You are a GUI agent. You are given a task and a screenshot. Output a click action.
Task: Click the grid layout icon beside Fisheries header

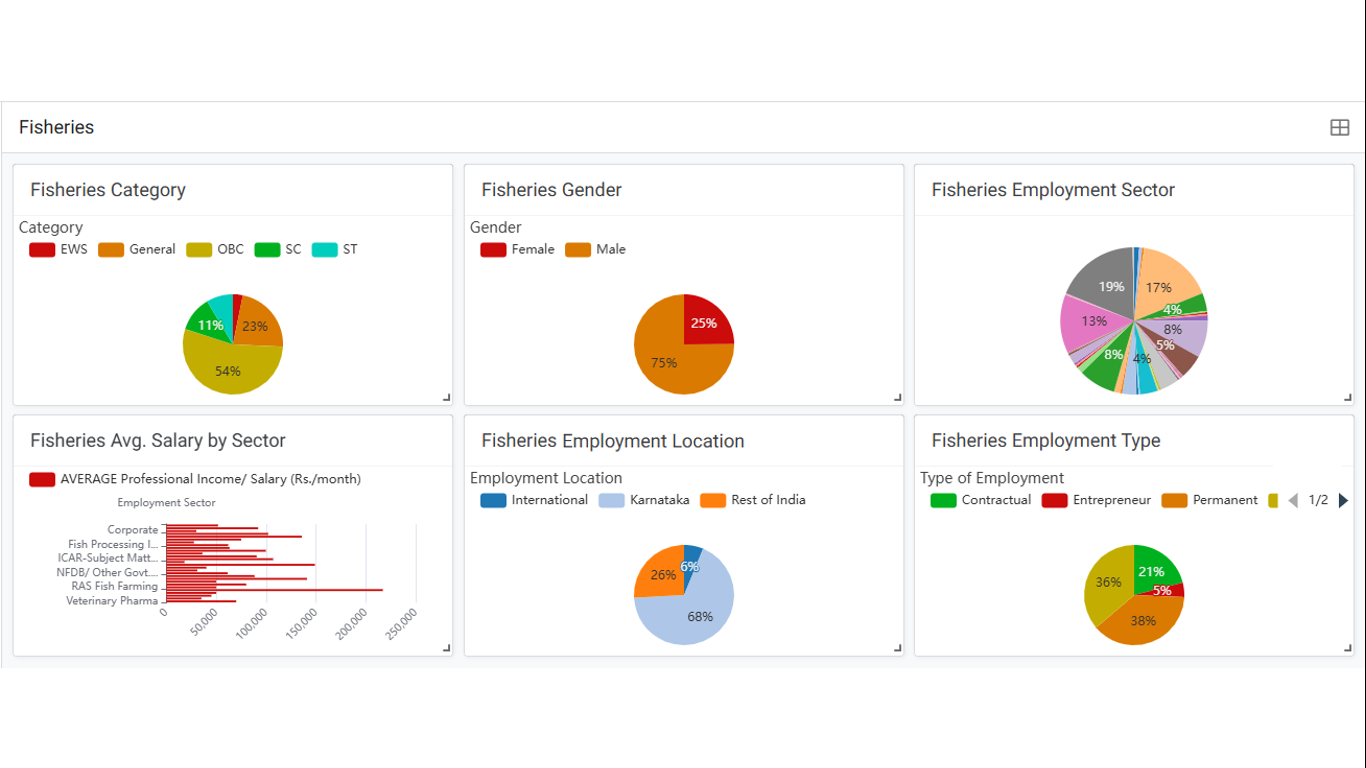[x=1339, y=127]
